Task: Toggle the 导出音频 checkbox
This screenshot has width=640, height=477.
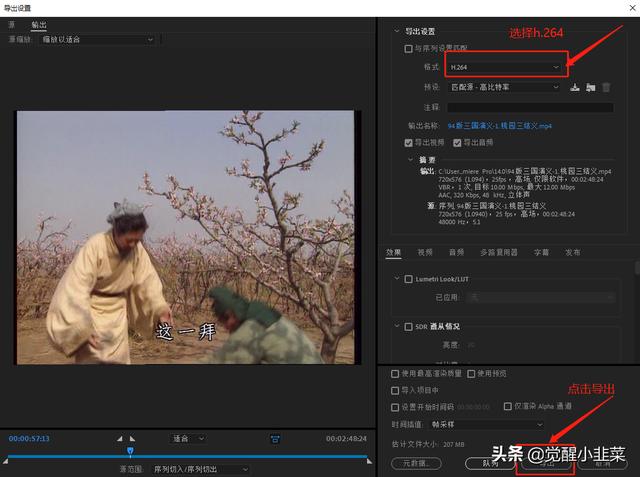Action: click(457, 142)
